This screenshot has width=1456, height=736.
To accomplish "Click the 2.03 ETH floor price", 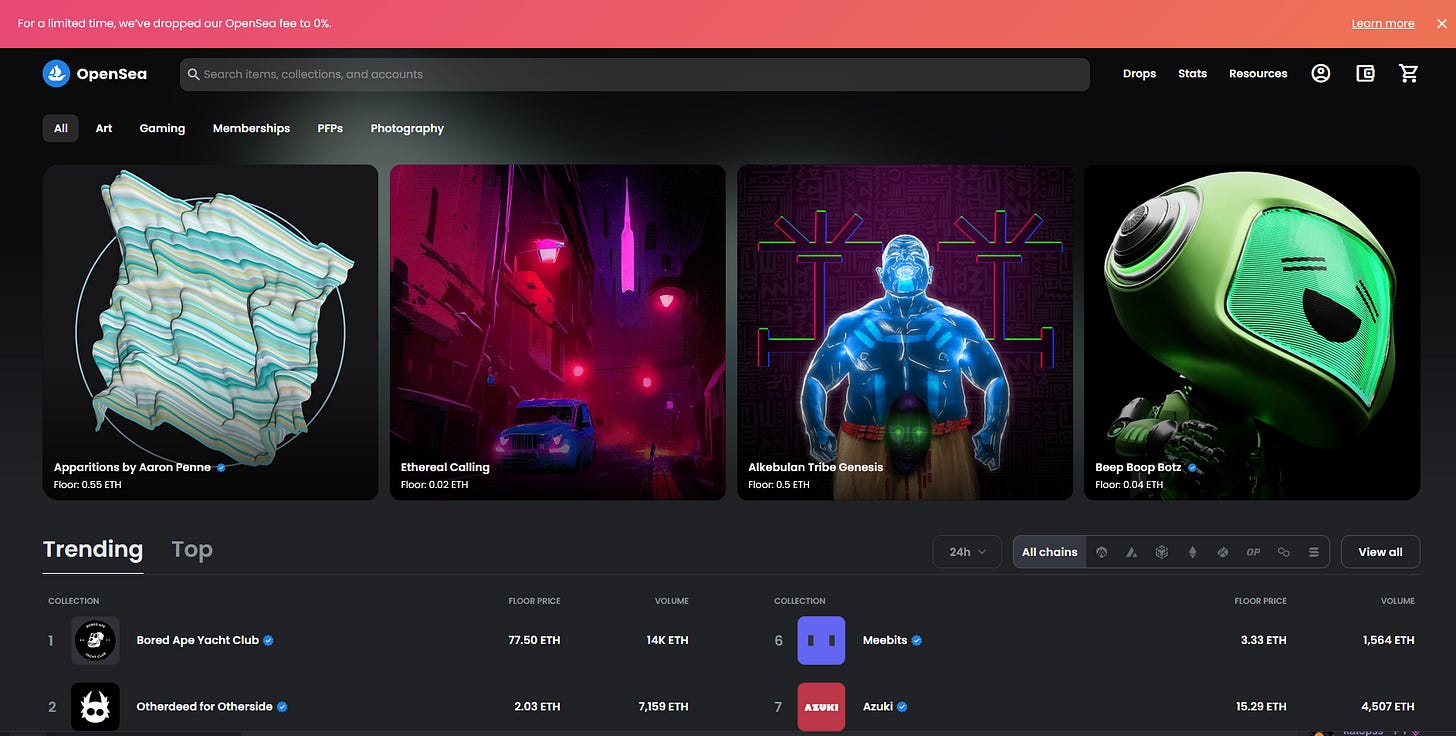I will (537, 706).
